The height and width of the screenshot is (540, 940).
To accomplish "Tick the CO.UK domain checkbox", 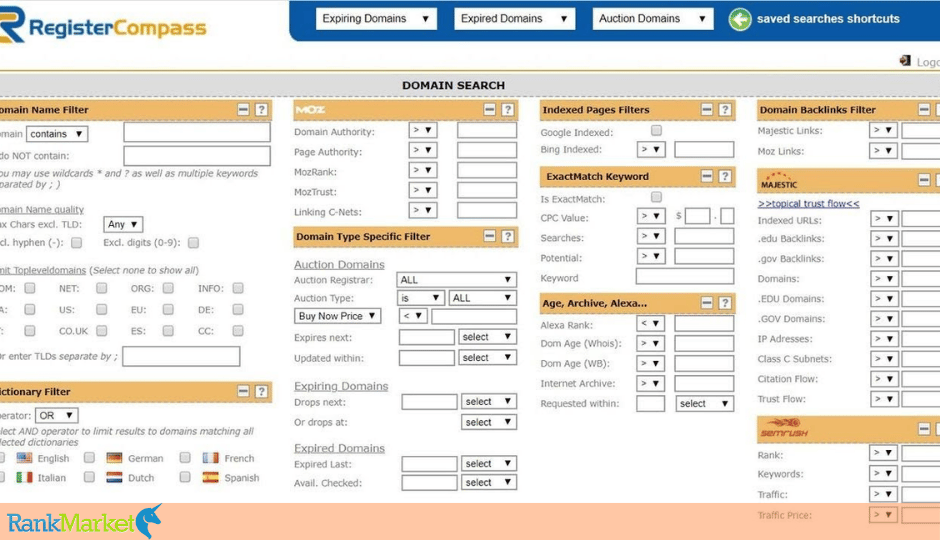I will pos(101,331).
